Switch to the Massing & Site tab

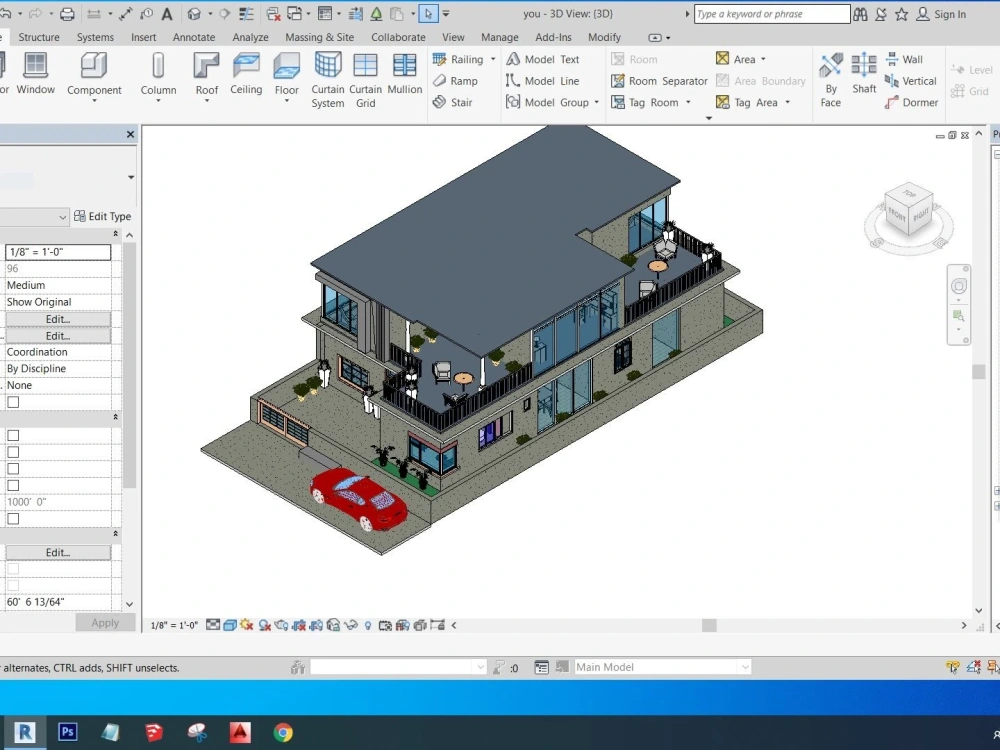319,37
